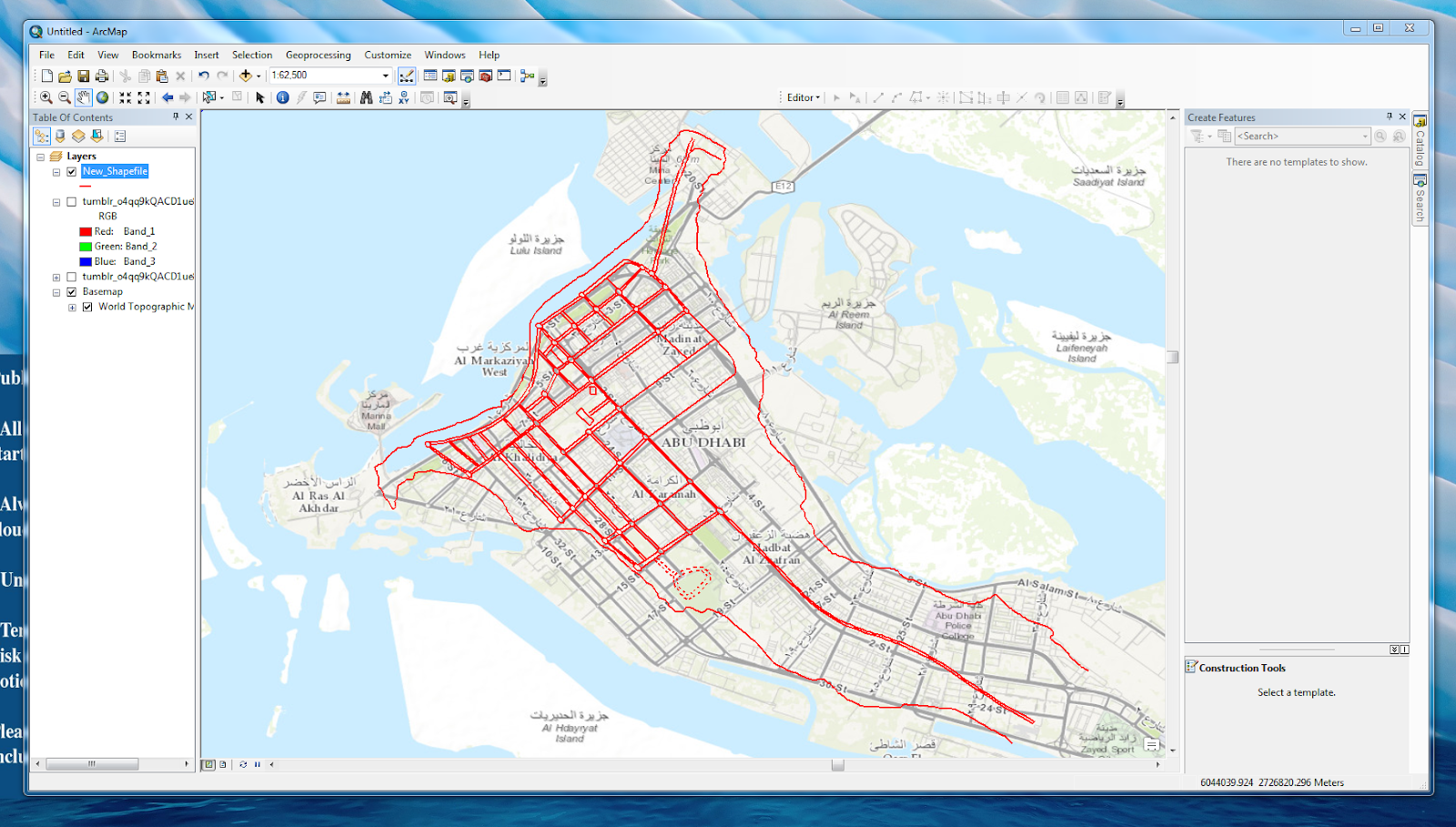The width and height of the screenshot is (1456, 827).
Task: Open the ArcToolbox window icon
Action: click(x=483, y=76)
